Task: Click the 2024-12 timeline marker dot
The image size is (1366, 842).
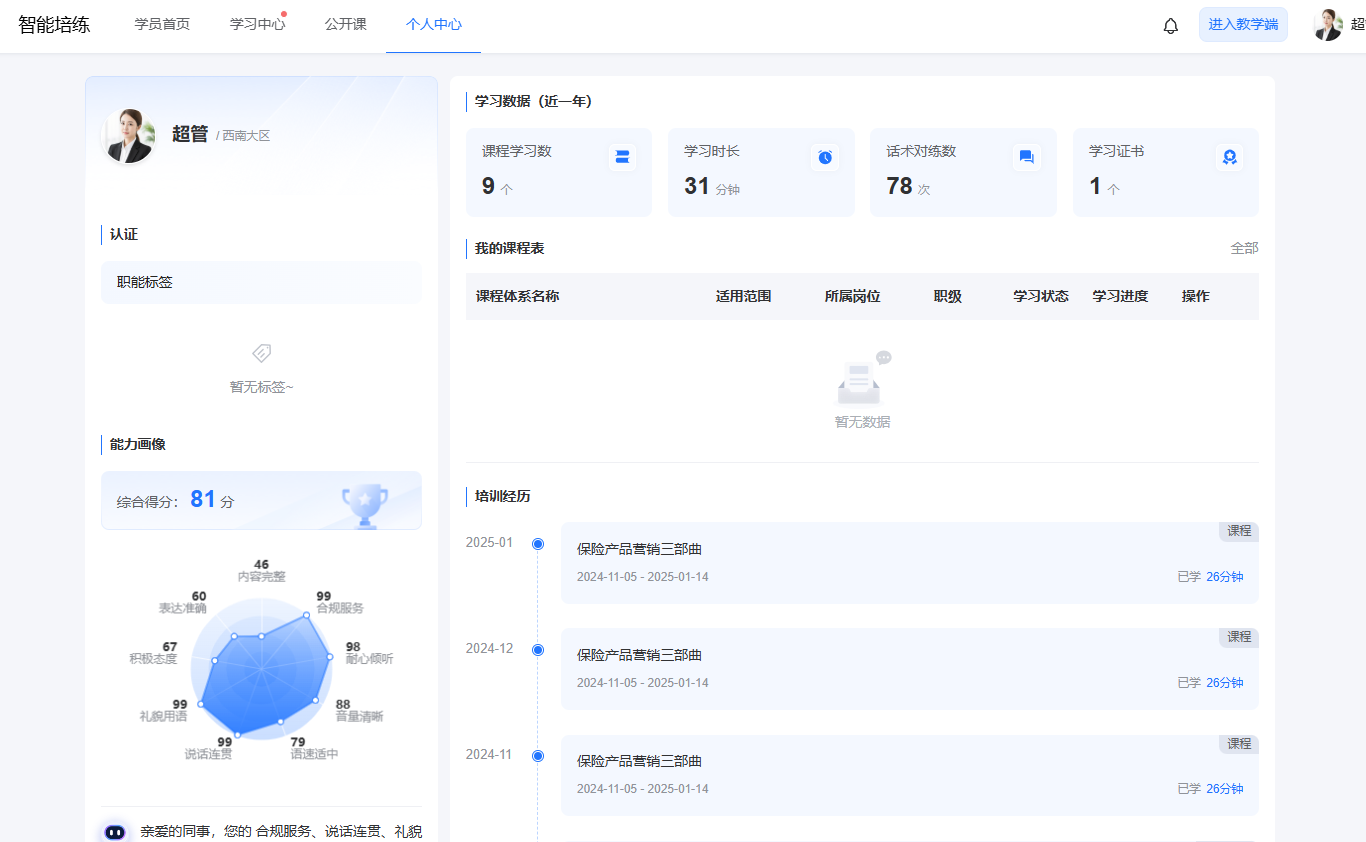Action: coord(538,650)
